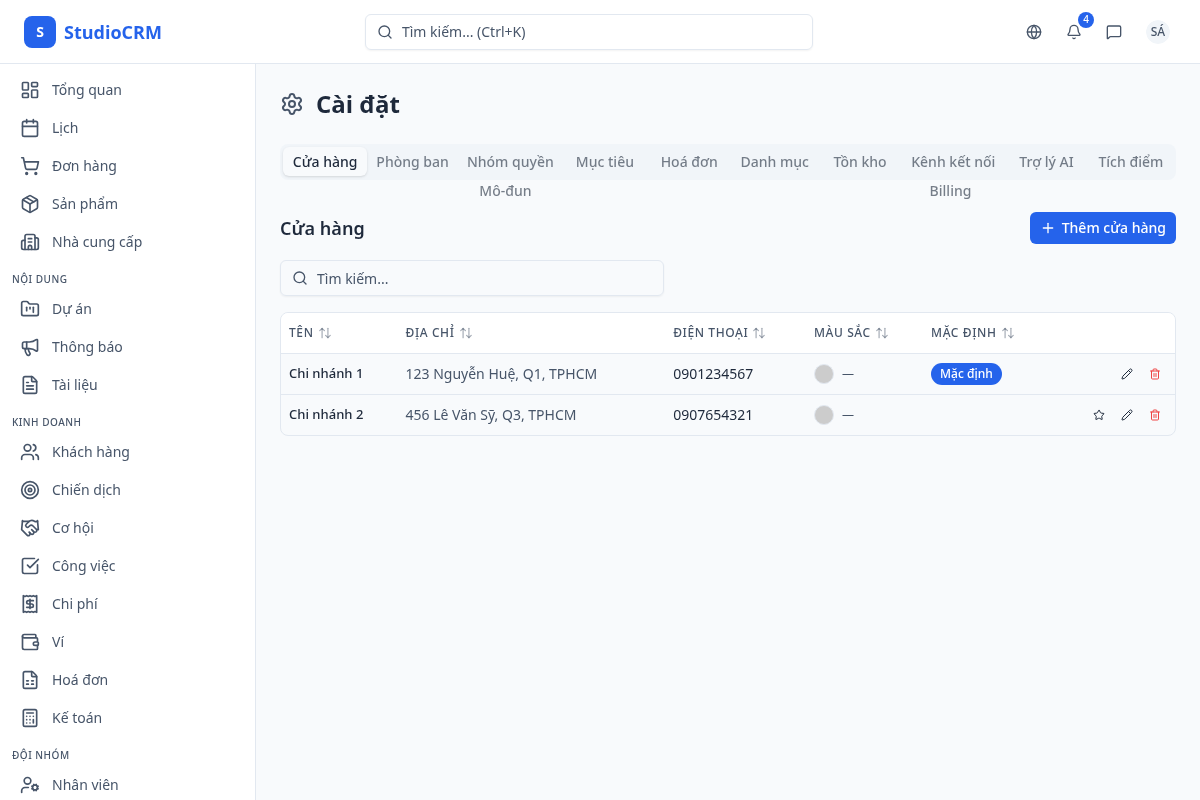Click the notification bell icon

click(1074, 32)
